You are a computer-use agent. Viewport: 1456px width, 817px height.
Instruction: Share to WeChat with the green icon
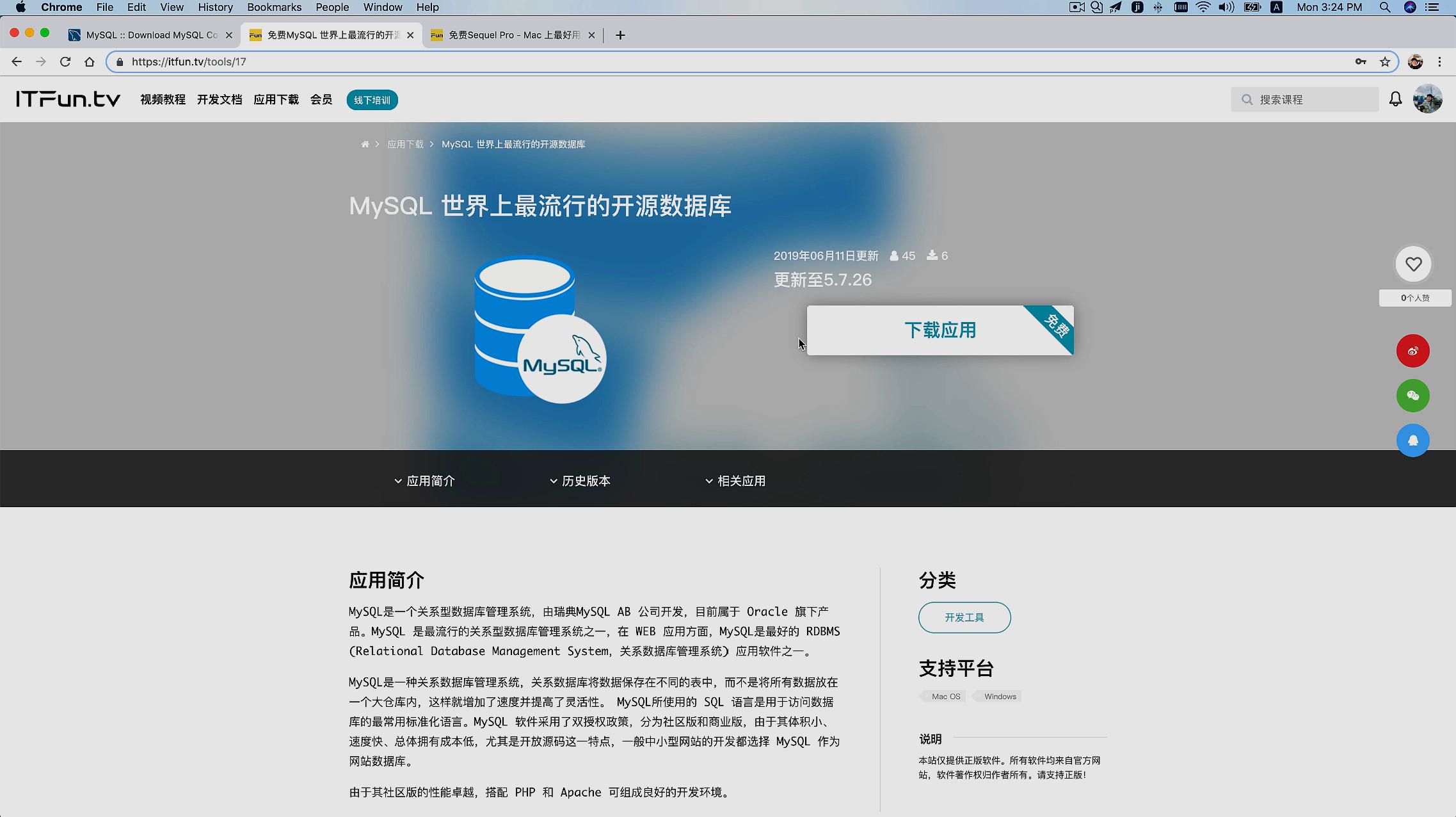coord(1413,396)
